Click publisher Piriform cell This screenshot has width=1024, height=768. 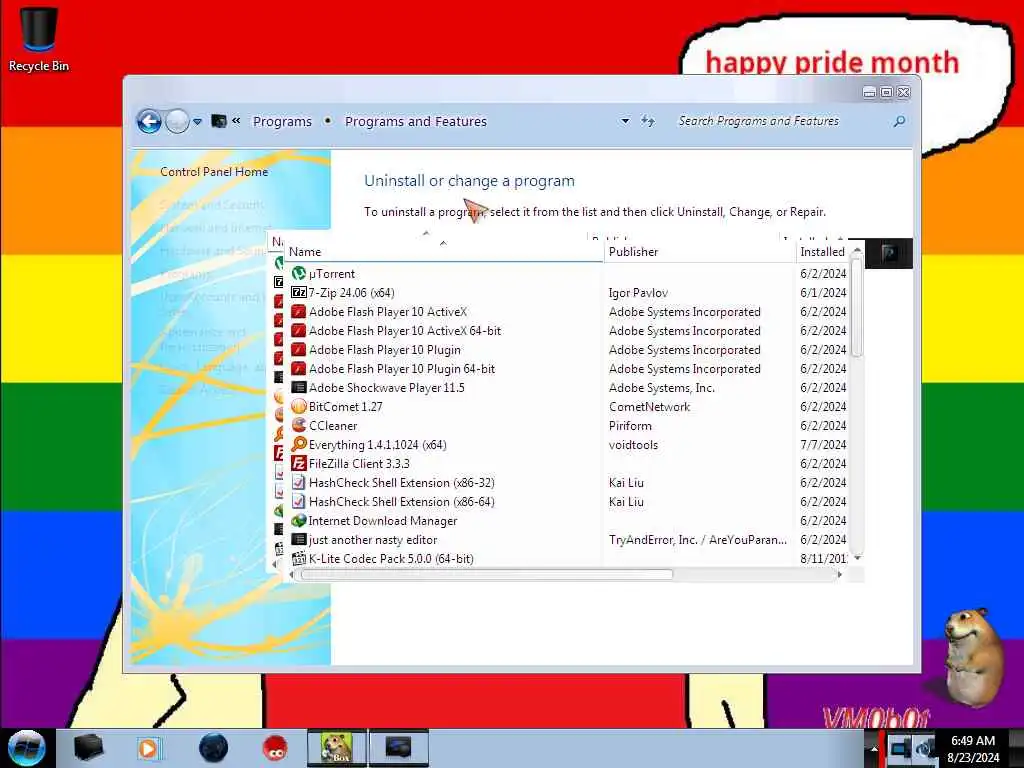coord(630,426)
